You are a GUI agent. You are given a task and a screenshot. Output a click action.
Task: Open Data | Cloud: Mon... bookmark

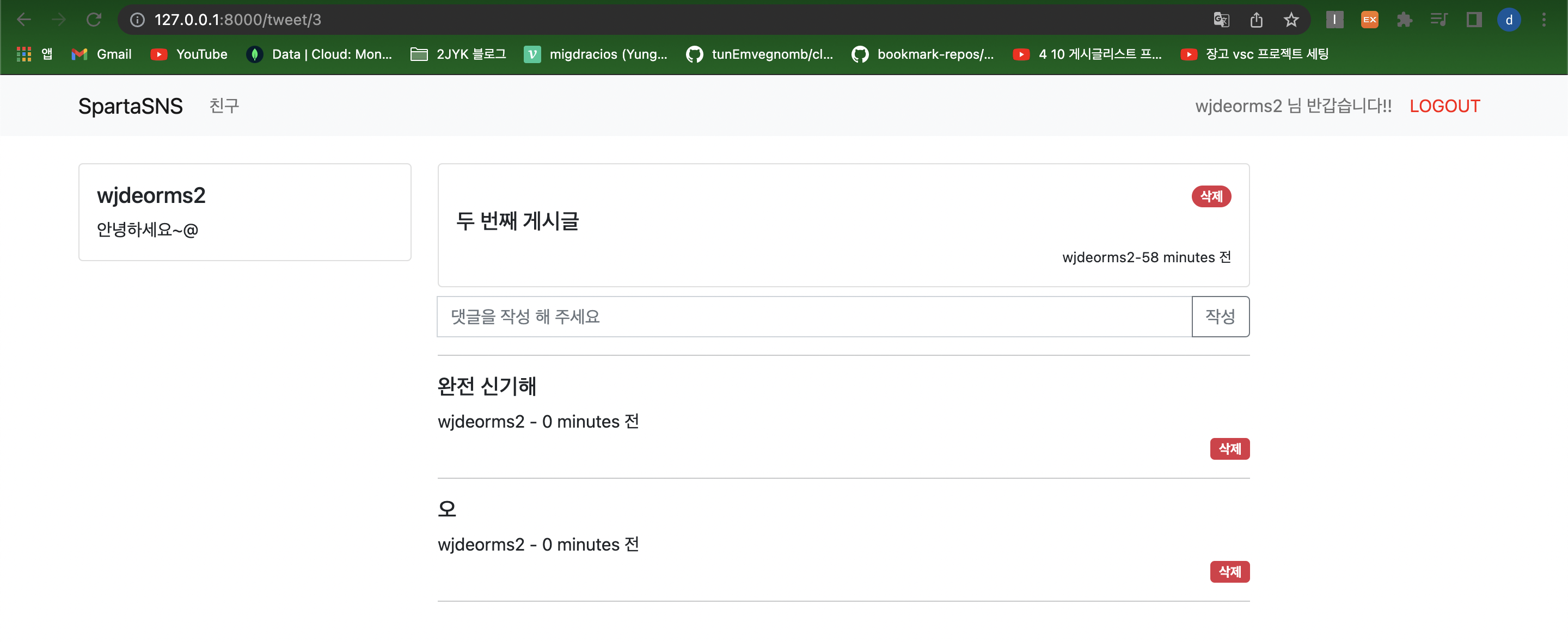tap(320, 54)
